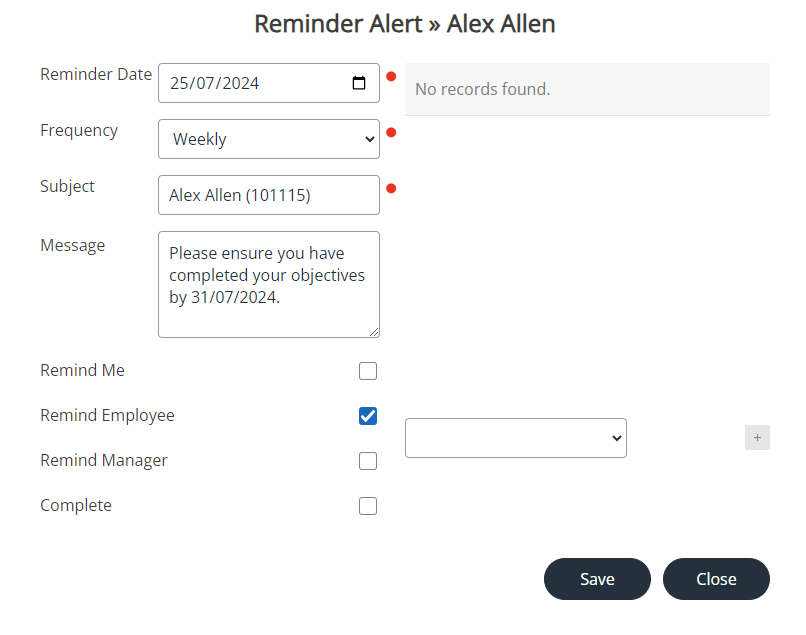Viewport: 806px width, 635px height.
Task: Click the red required dot beside Frequency
Action: pos(391,132)
